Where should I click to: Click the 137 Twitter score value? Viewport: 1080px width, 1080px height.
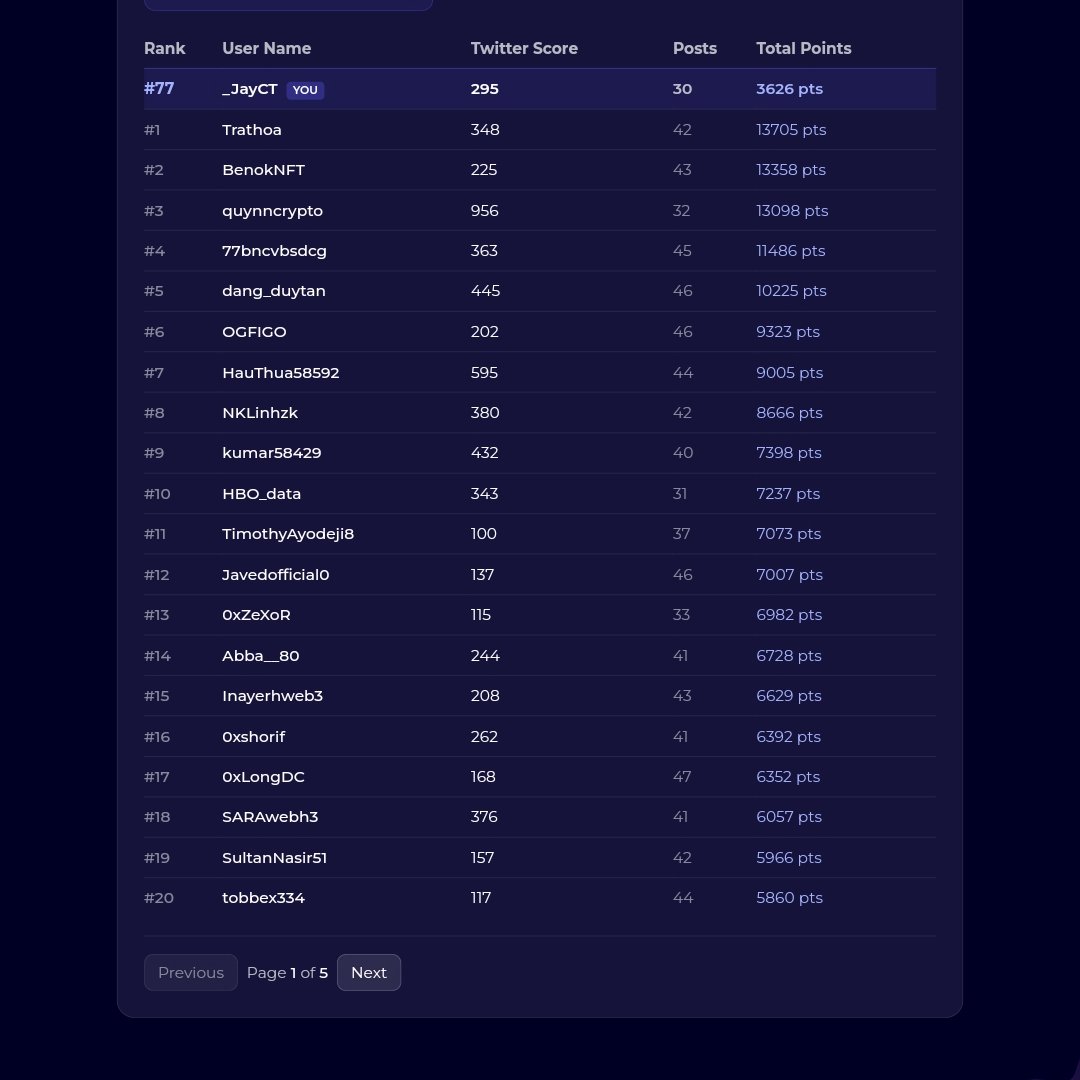(482, 574)
